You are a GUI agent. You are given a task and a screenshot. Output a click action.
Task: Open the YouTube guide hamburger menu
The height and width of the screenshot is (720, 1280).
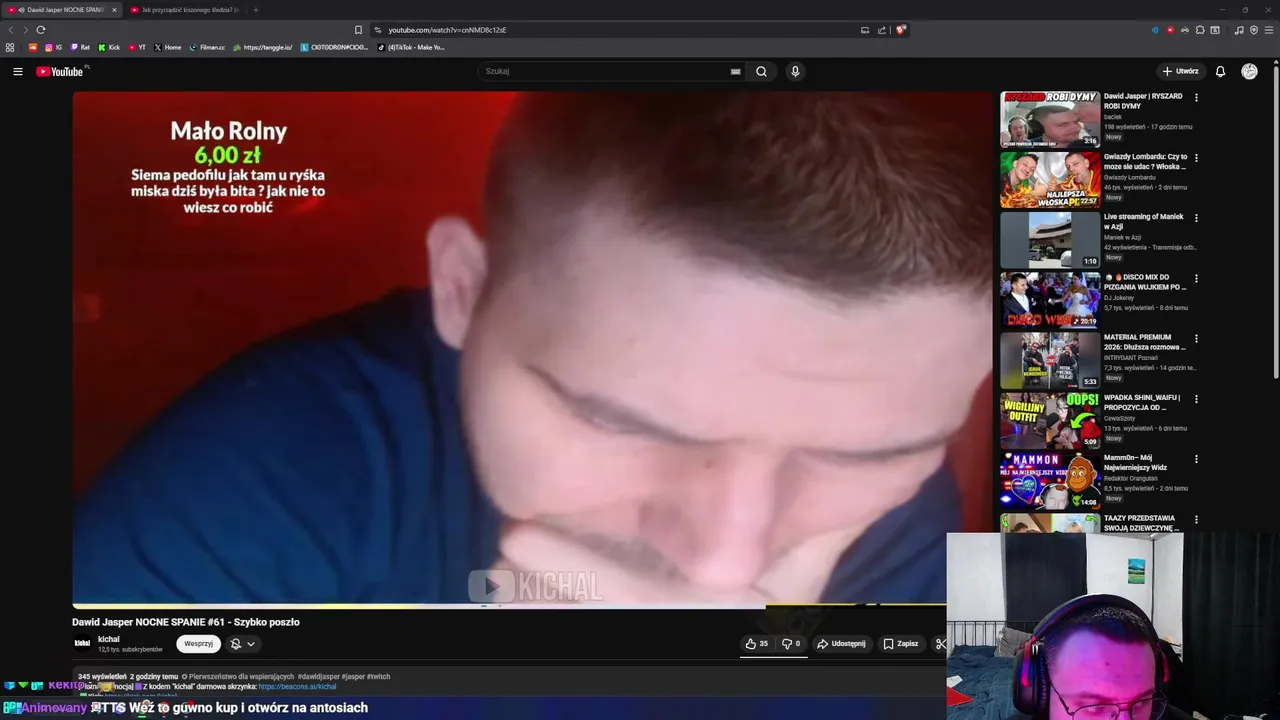click(17, 71)
